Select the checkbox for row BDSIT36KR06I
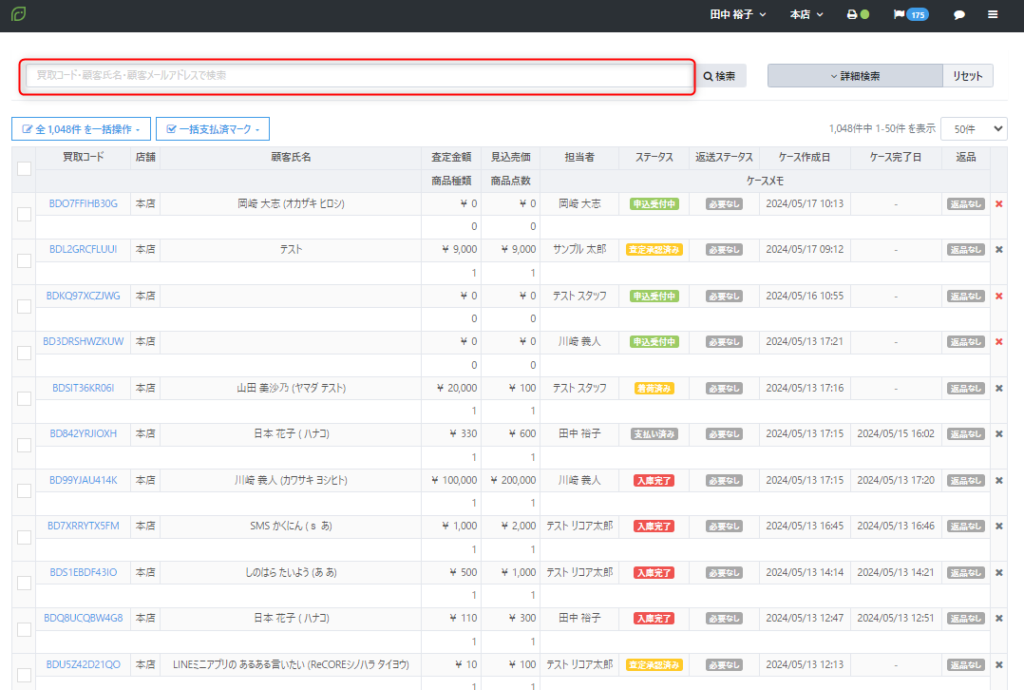 tap(24, 398)
